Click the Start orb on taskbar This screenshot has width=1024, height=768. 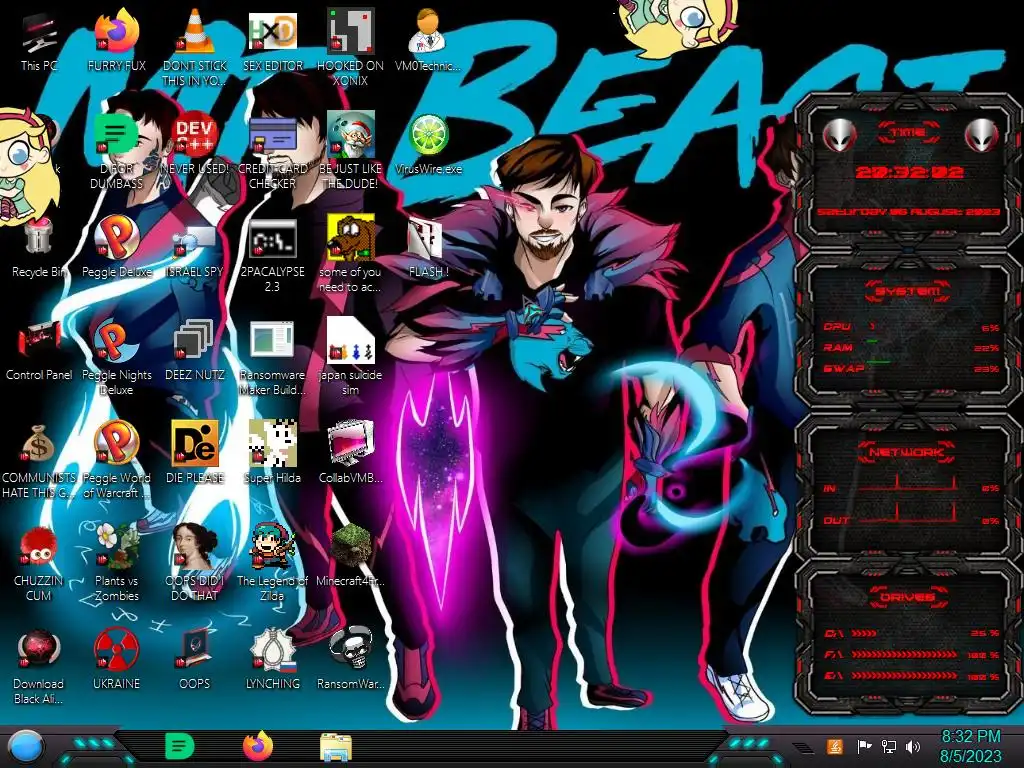tap(26, 747)
